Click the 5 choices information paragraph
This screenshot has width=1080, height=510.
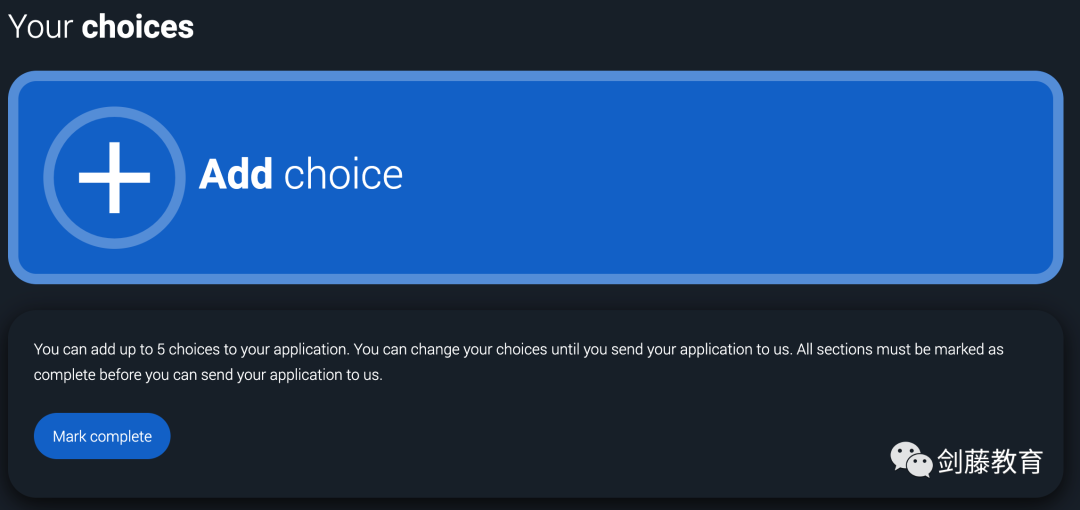(518, 363)
